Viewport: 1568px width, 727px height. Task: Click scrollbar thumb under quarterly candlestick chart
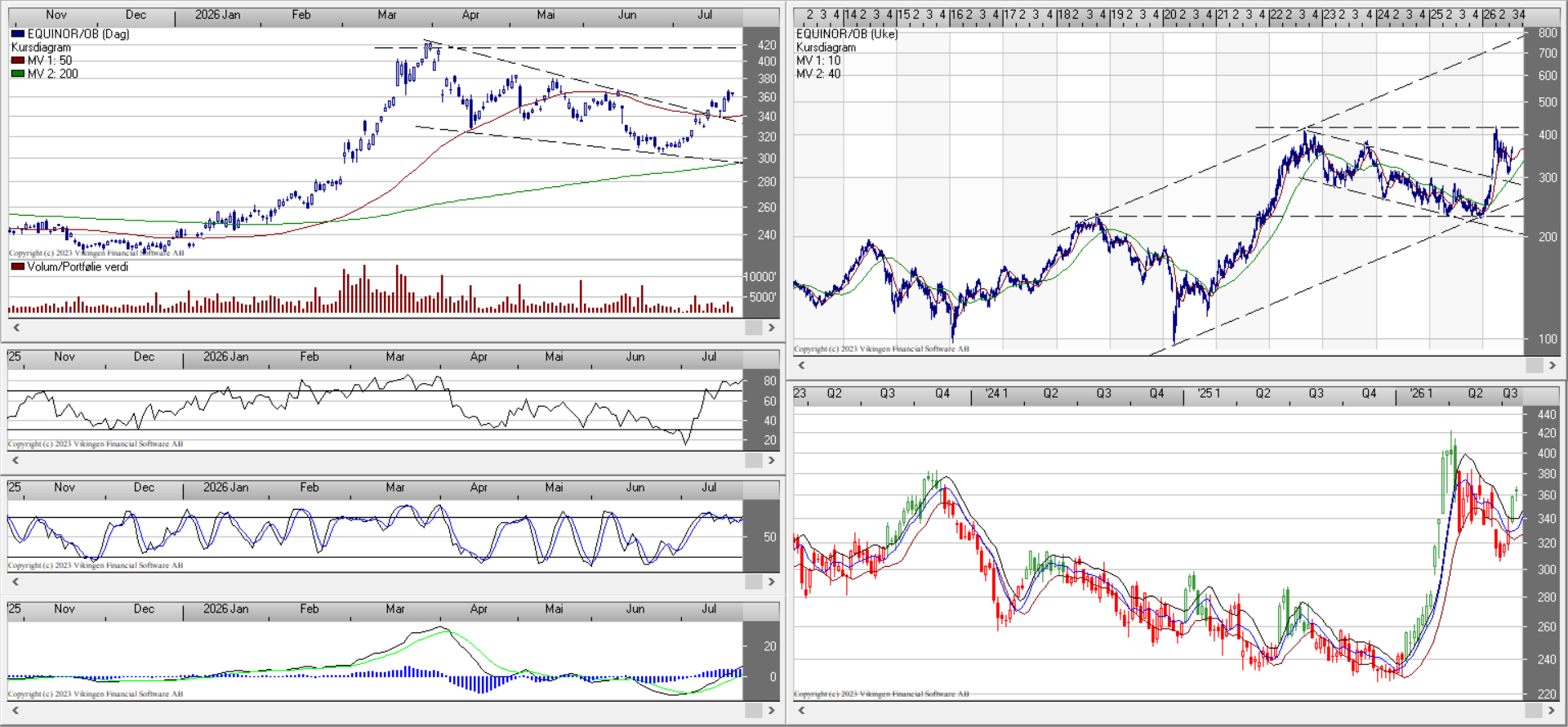coord(1535,710)
